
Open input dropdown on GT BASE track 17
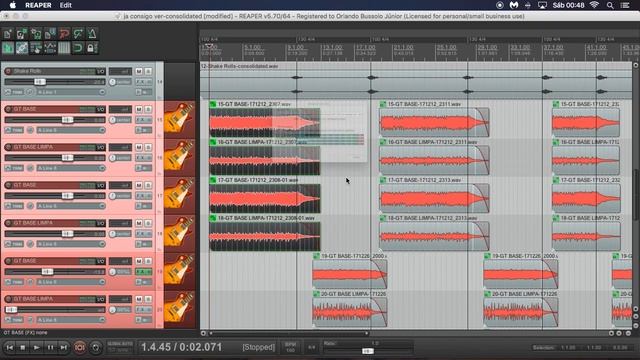71,206
